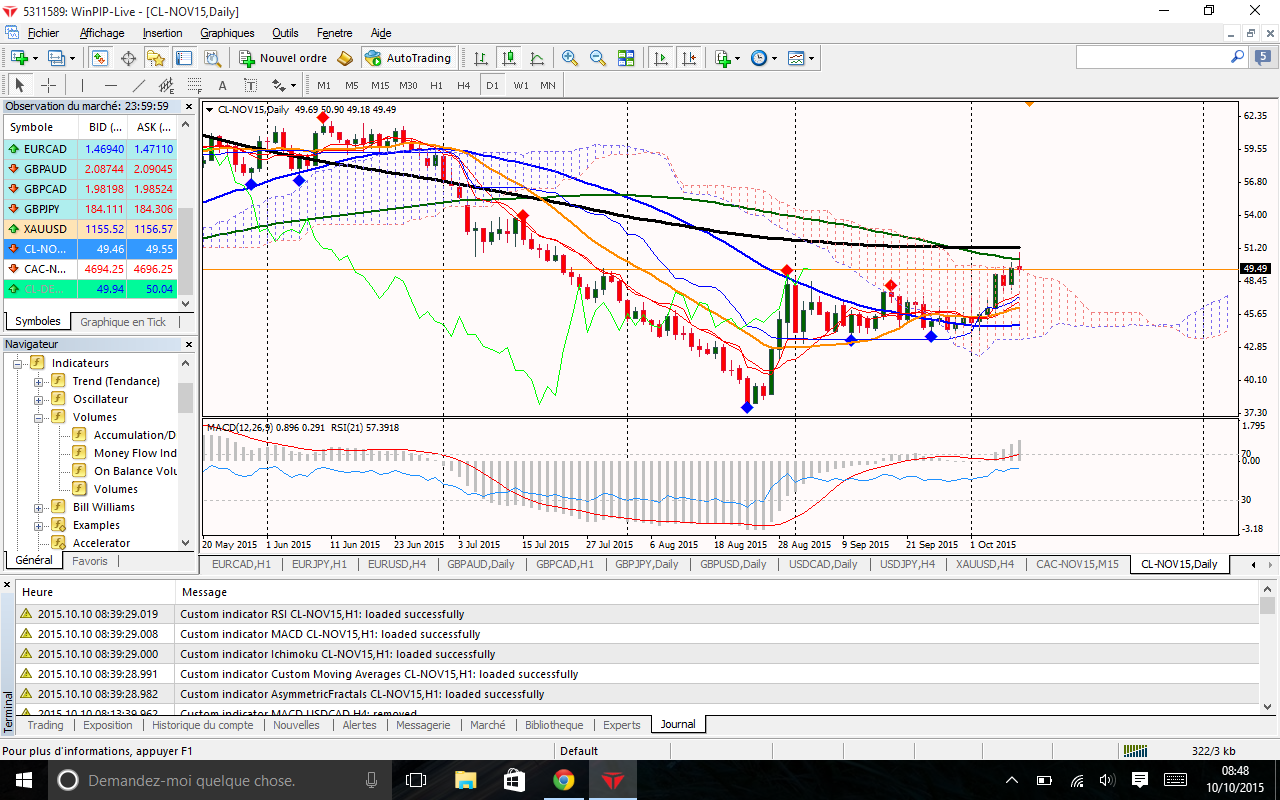Expand the Oscillateur folder
Viewport: 1280px width, 800px height.
39,399
